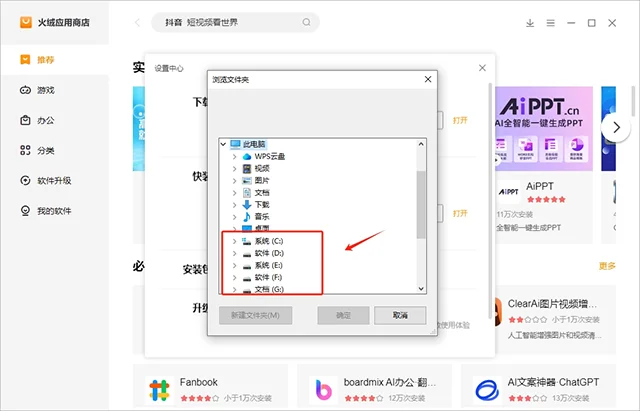
Task: Close the 浏览文件夹 dialog
Action: pos(428,79)
